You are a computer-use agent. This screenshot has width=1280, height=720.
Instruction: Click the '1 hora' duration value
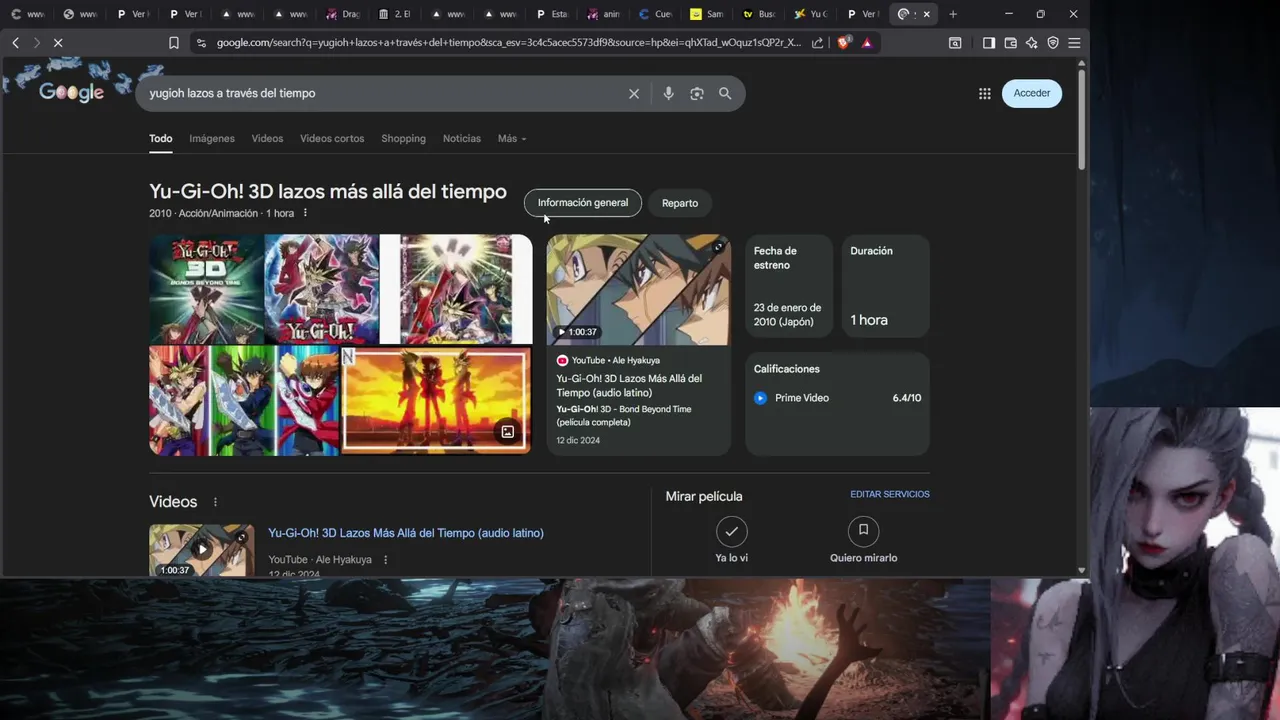(869, 320)
